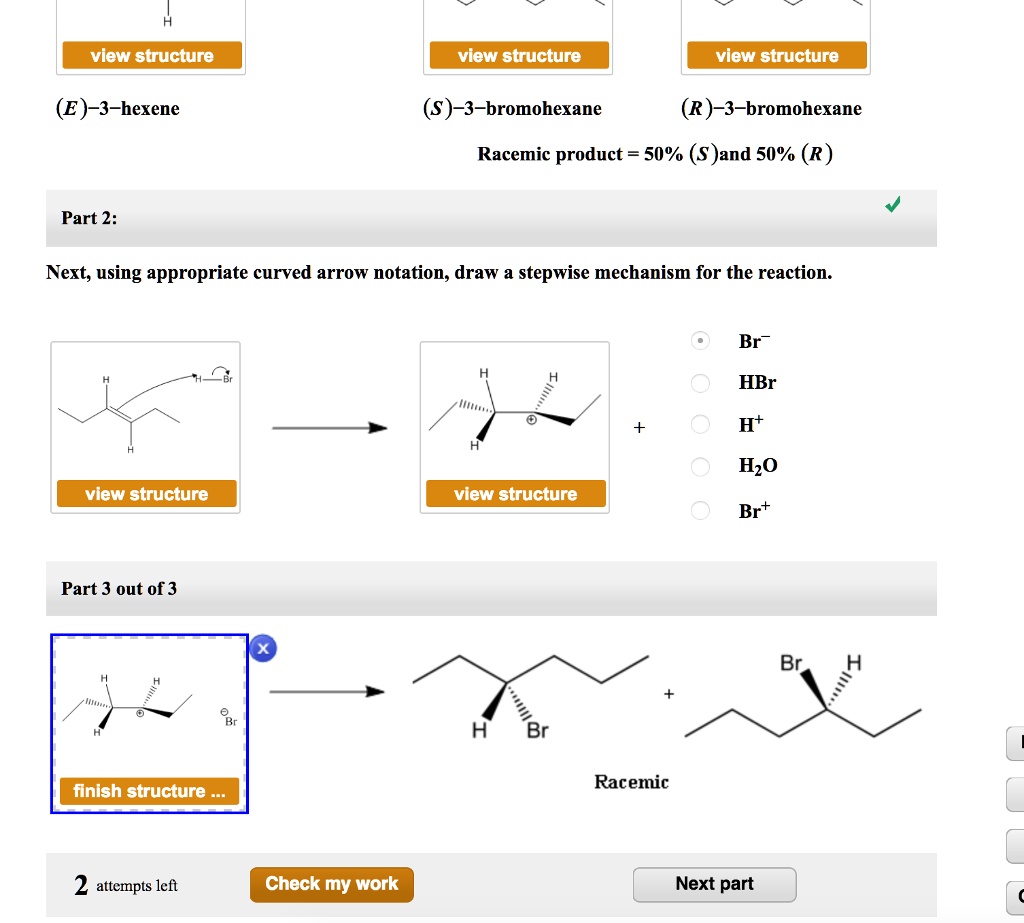Advance with the Next part button
1024x923 pixels.
[714, 884]
